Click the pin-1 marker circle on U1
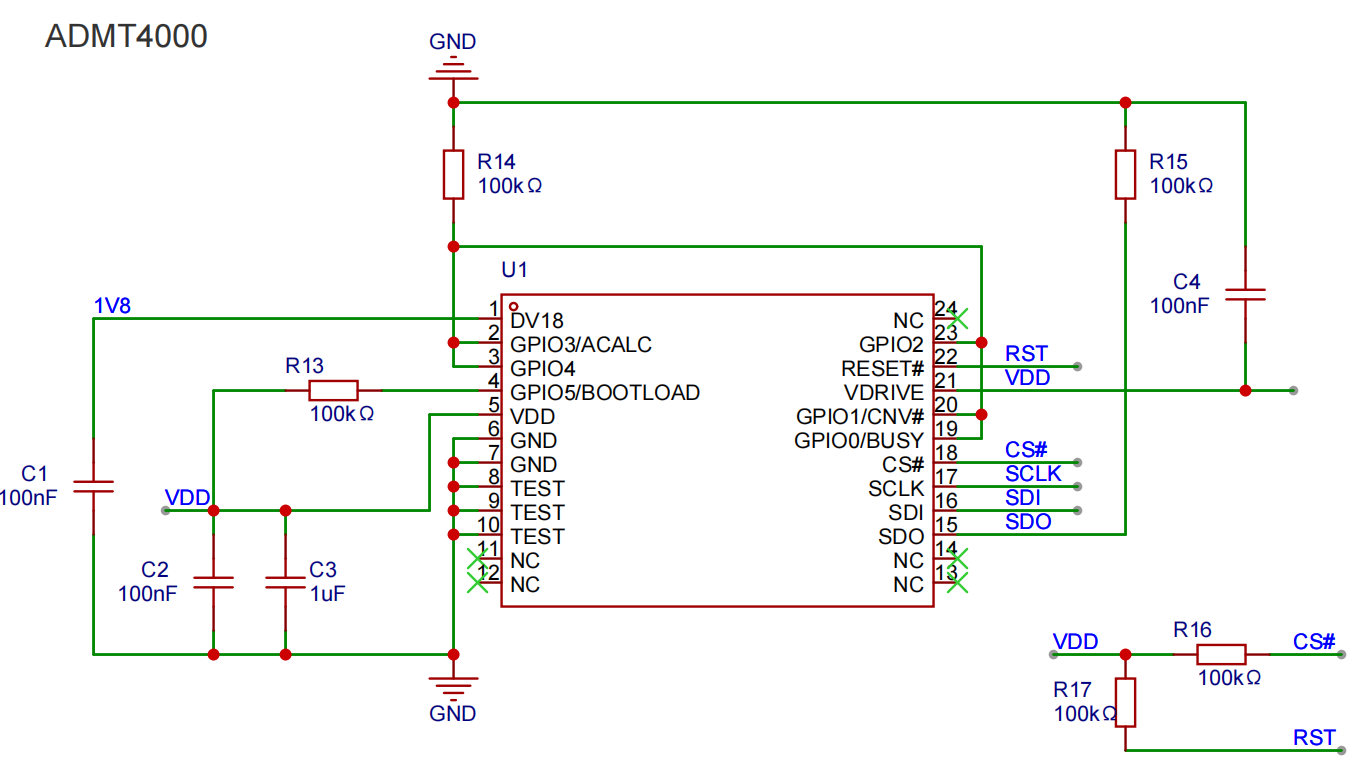The height and width of the screenshot is (782, 1359). coord(513,306)
